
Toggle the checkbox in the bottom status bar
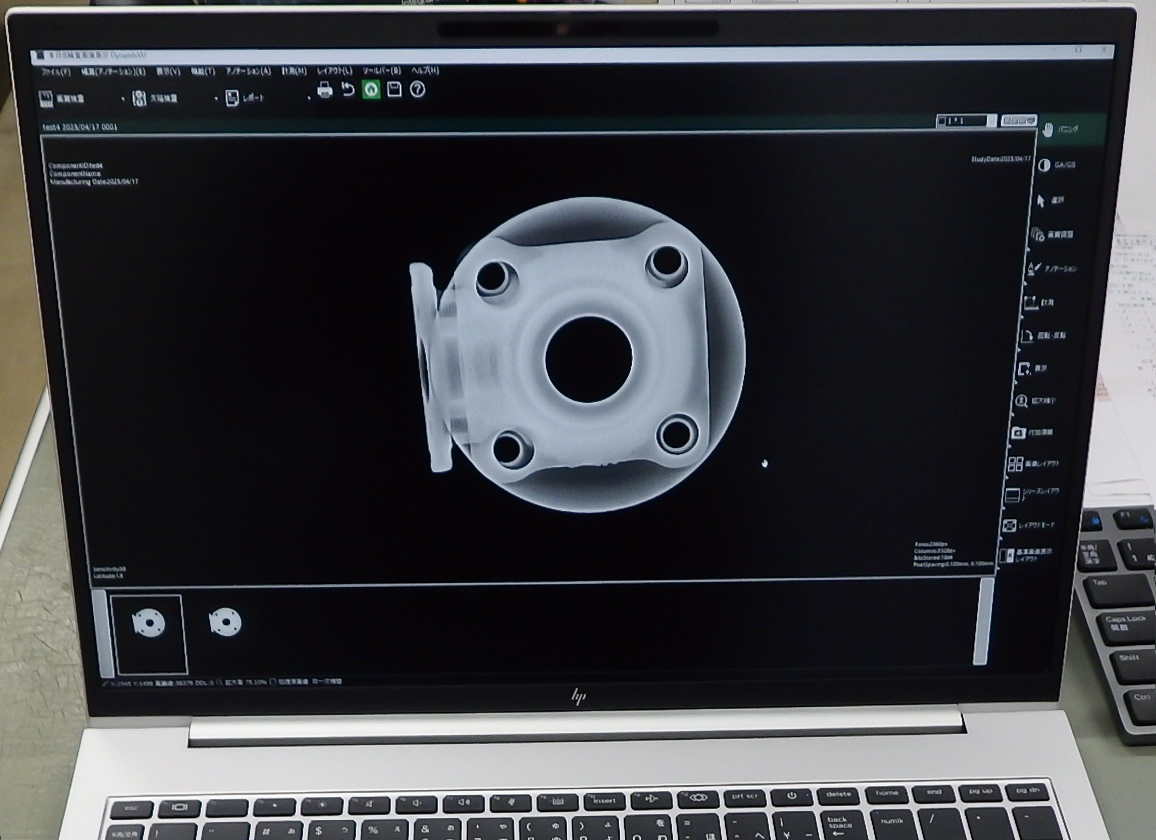pos(274,681)
